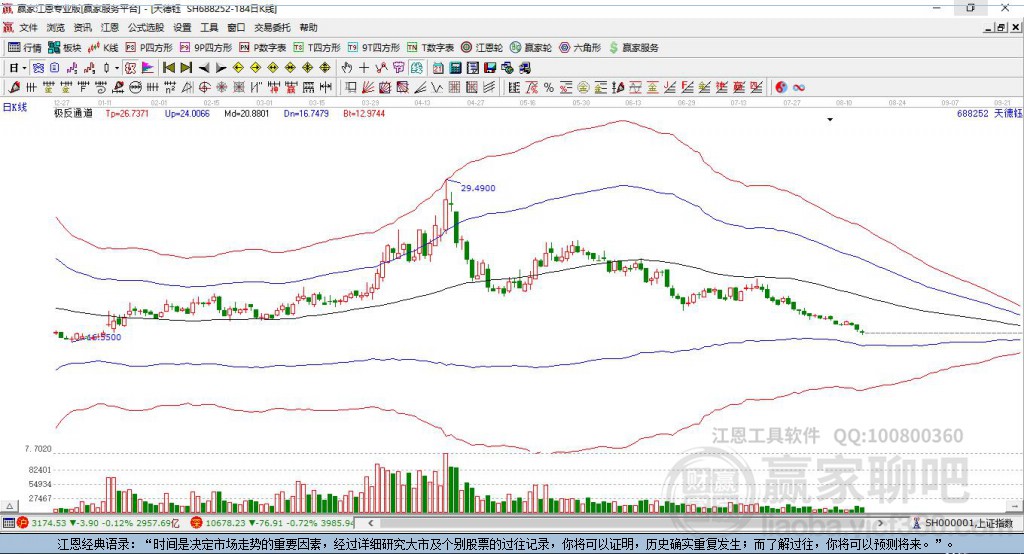Click the 极反通道 indicator name
Viewport: 1024px width, 554px height.
click(73, 114)
